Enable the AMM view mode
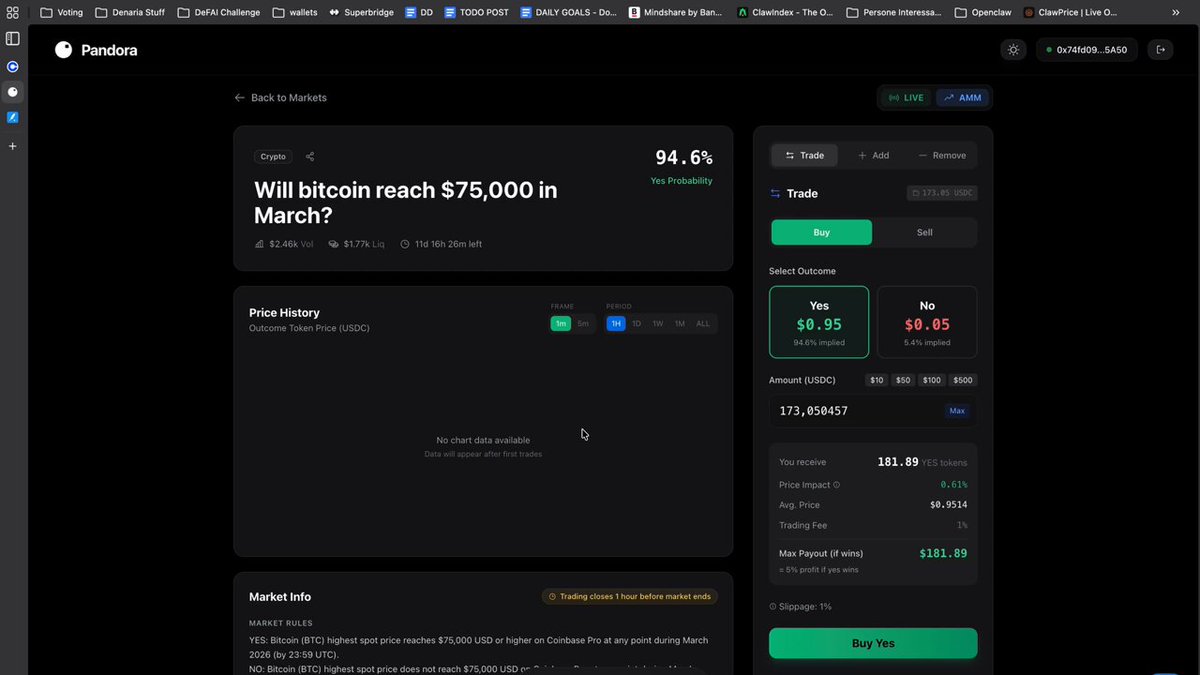The image size is (1200, 675). 962,97
